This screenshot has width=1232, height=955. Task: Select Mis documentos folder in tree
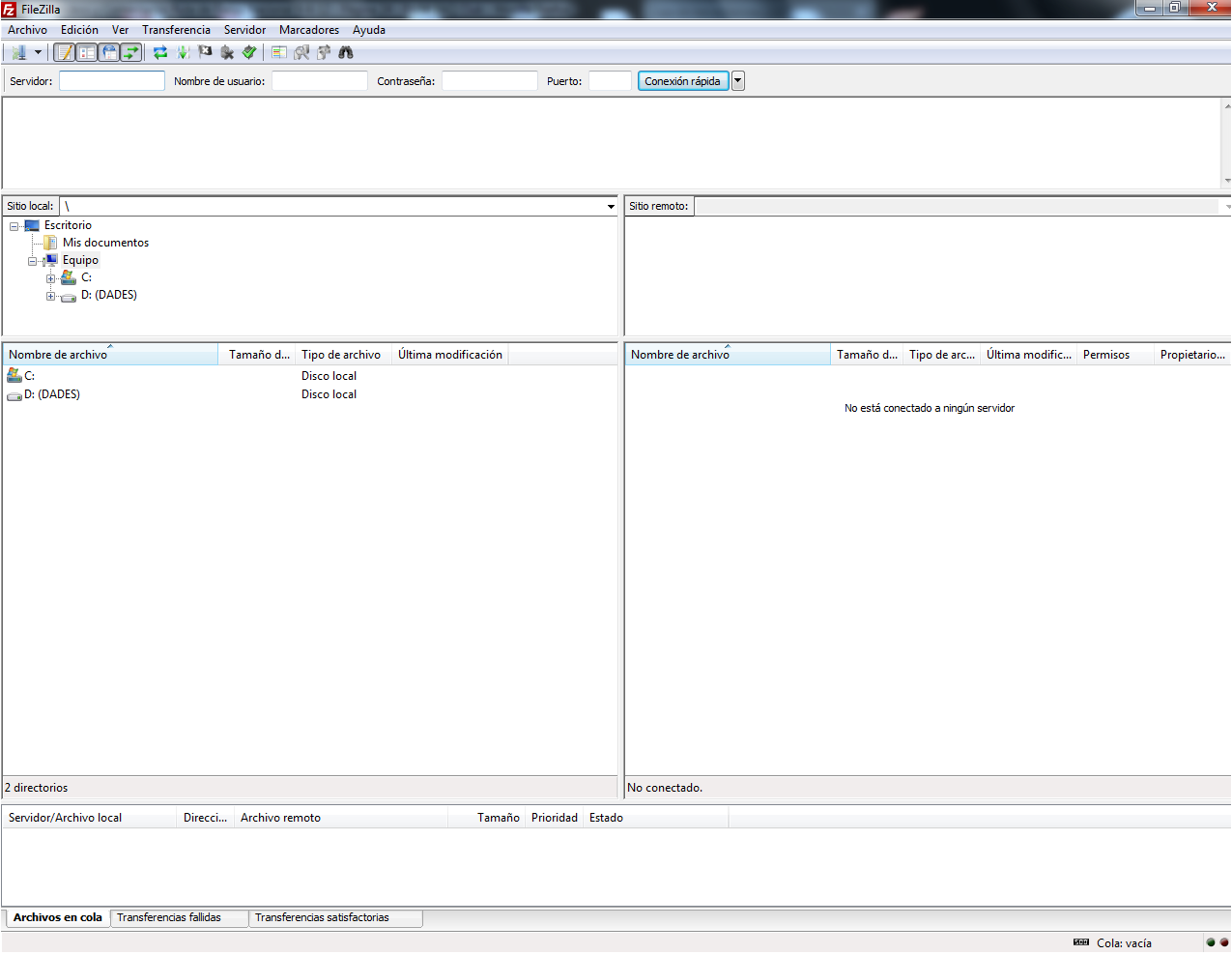[x=105, y=243]
